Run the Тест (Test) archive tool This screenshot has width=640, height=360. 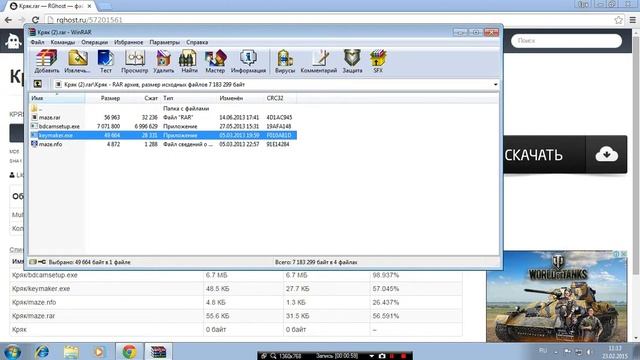(x=105, y=61)
